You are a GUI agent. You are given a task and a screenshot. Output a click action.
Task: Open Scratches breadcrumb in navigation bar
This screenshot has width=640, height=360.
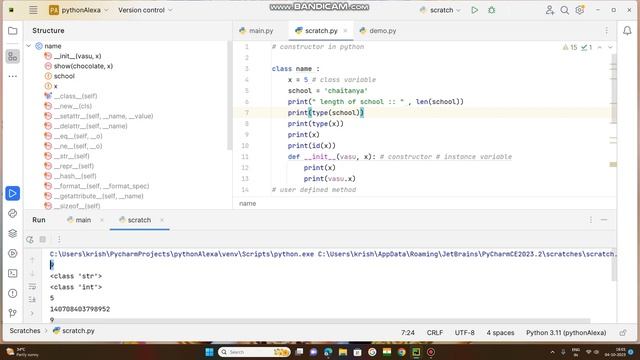(25, 331)
